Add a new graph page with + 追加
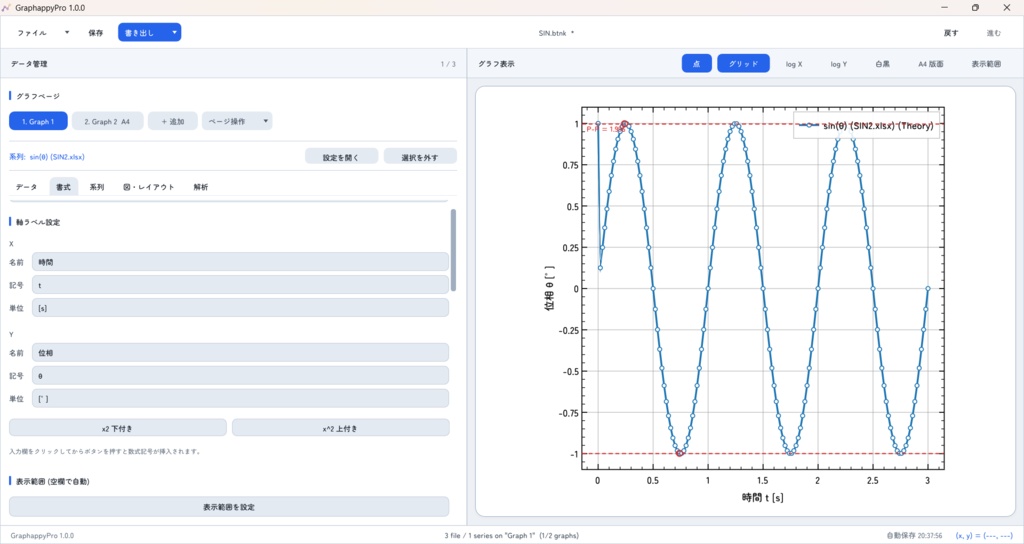Viewport: 1024px width, 544px height. (x=172, y=121)
